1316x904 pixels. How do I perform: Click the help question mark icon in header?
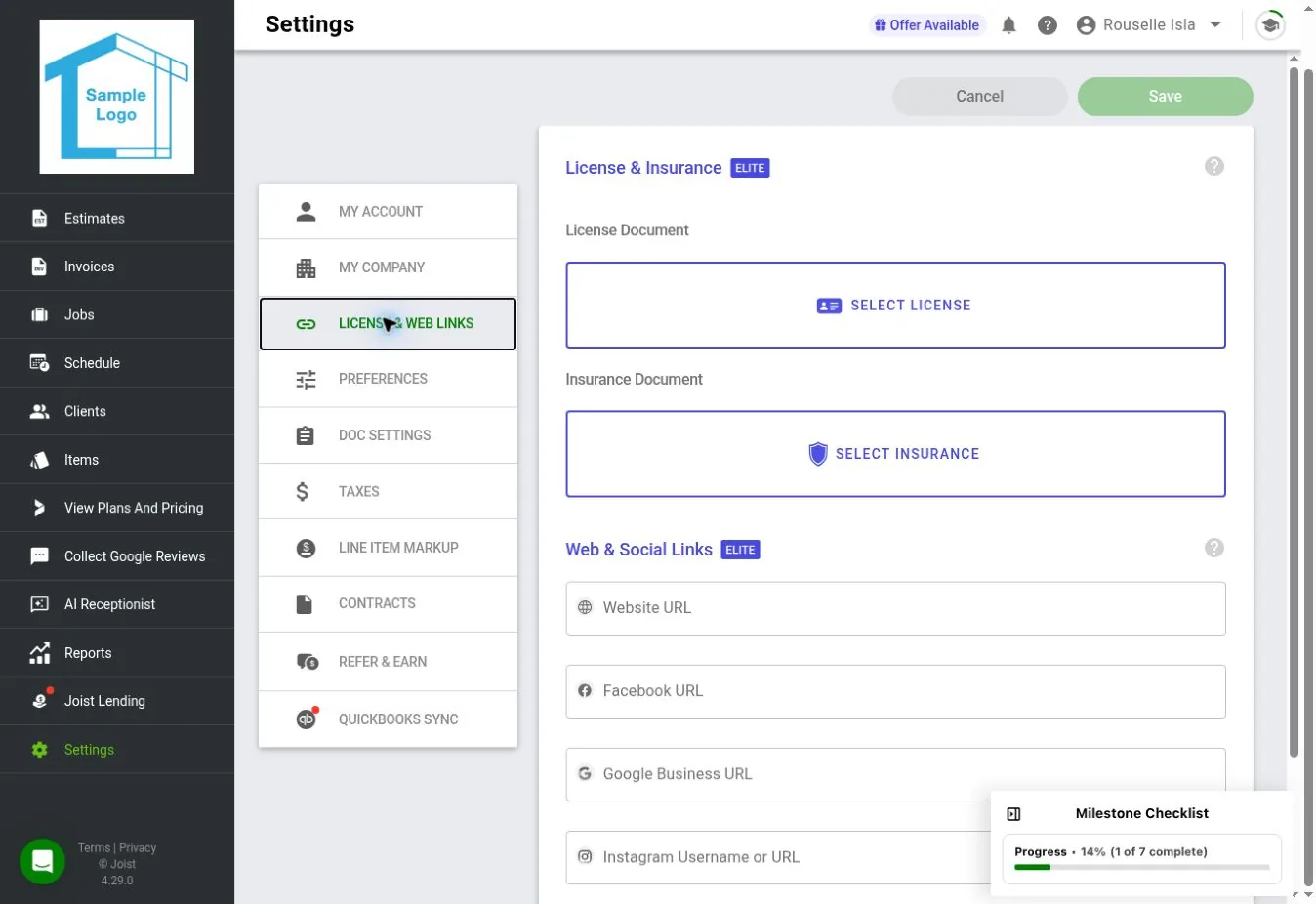click(1047, 25)
